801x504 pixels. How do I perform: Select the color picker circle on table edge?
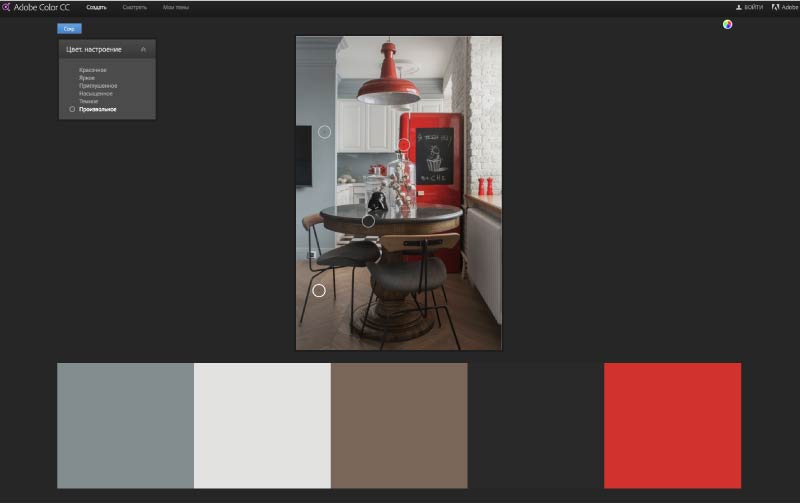[x=368, y=221]
